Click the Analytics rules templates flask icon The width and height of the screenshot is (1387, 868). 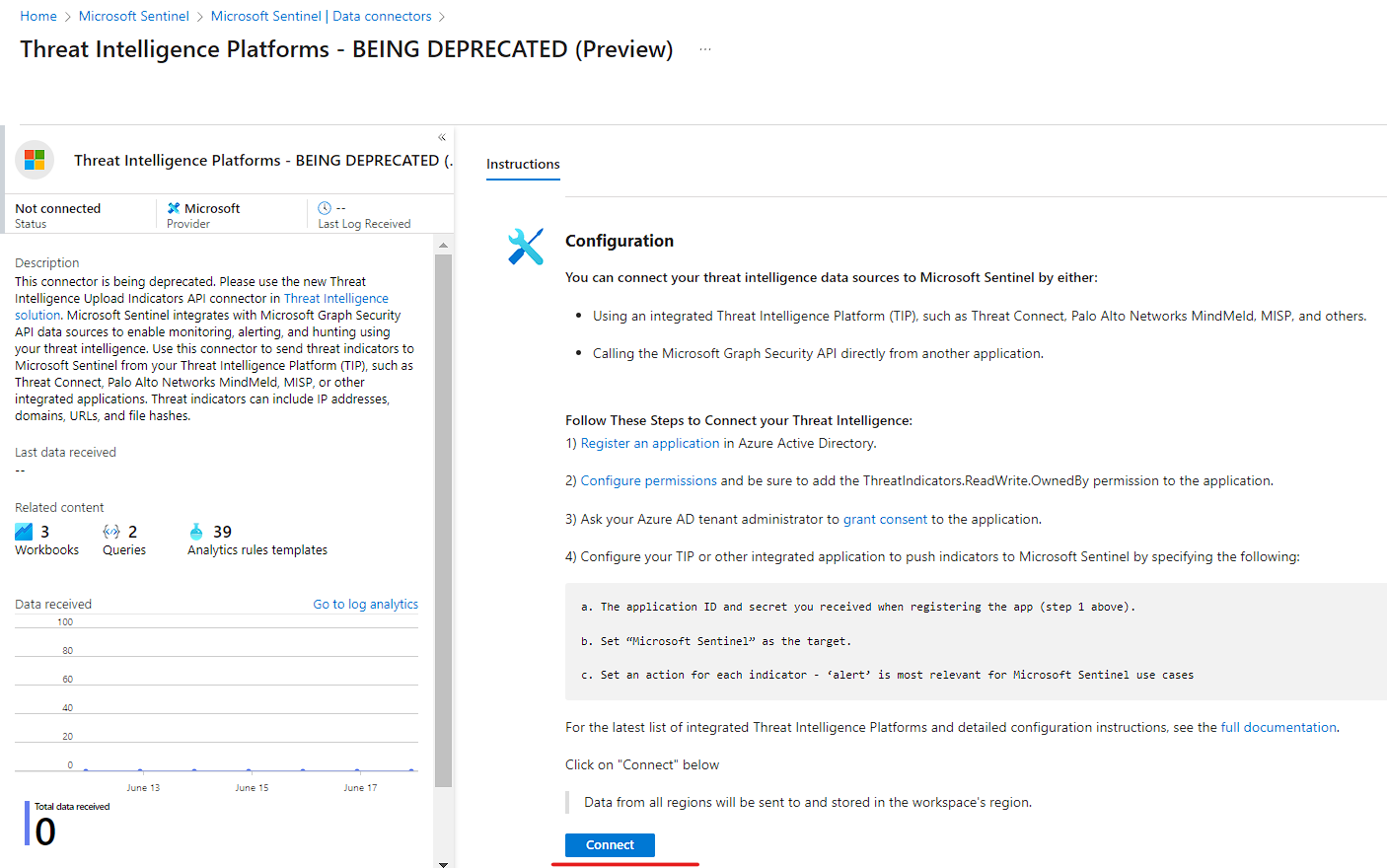point(195,530)
